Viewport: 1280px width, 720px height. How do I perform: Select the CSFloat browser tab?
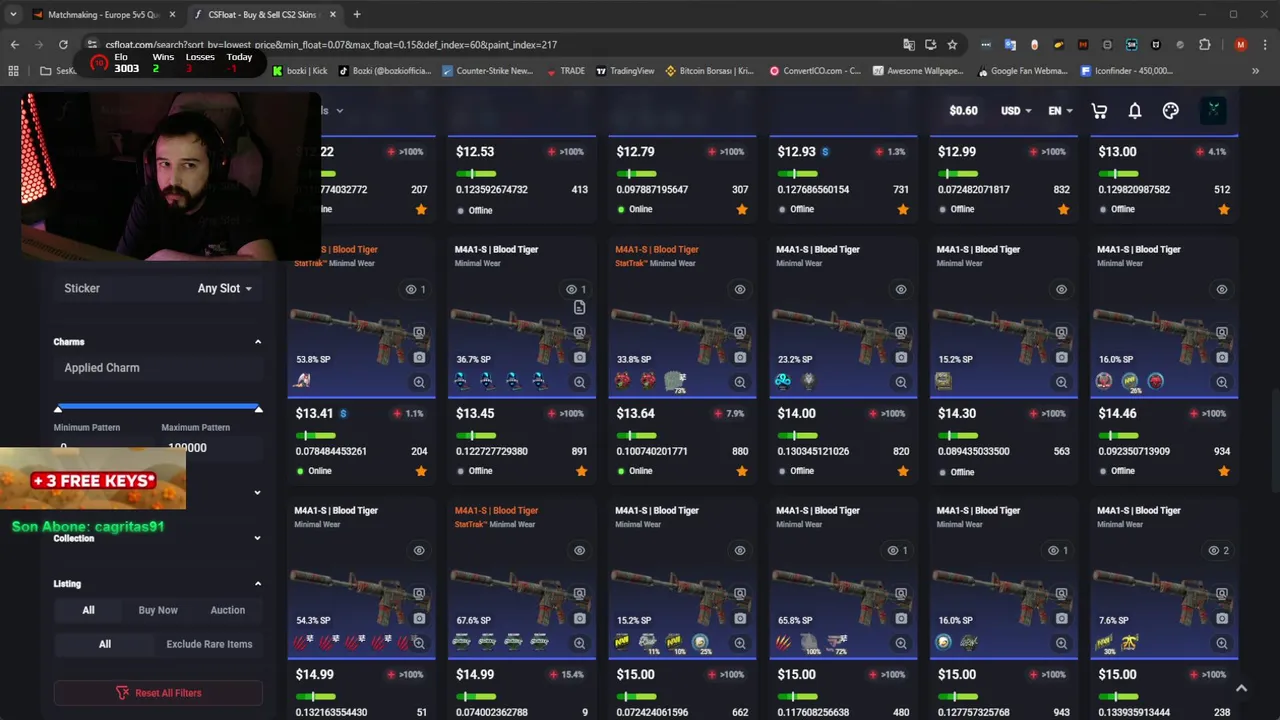(264, 14)
